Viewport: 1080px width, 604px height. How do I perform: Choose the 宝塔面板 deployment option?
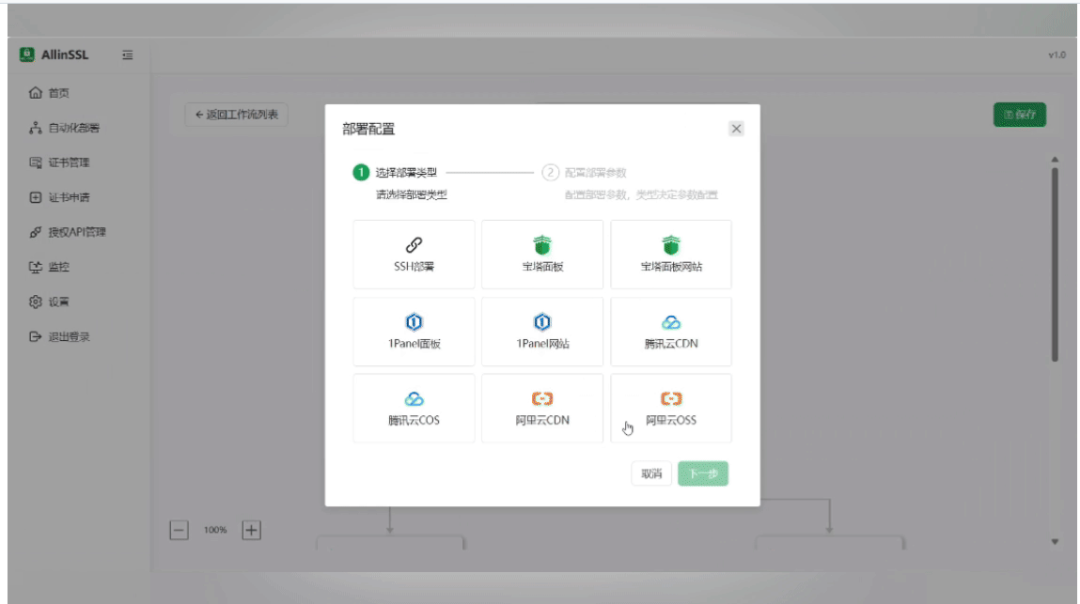(542, 254)
